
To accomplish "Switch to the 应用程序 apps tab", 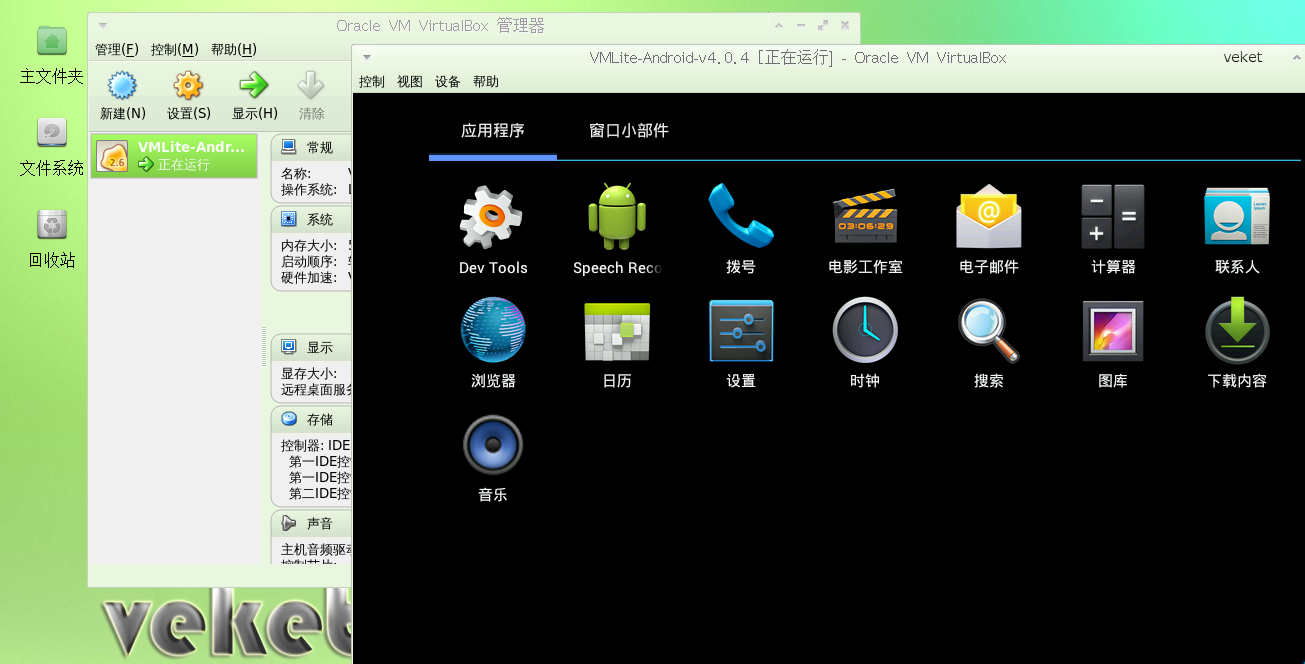I will coord(492,130).
